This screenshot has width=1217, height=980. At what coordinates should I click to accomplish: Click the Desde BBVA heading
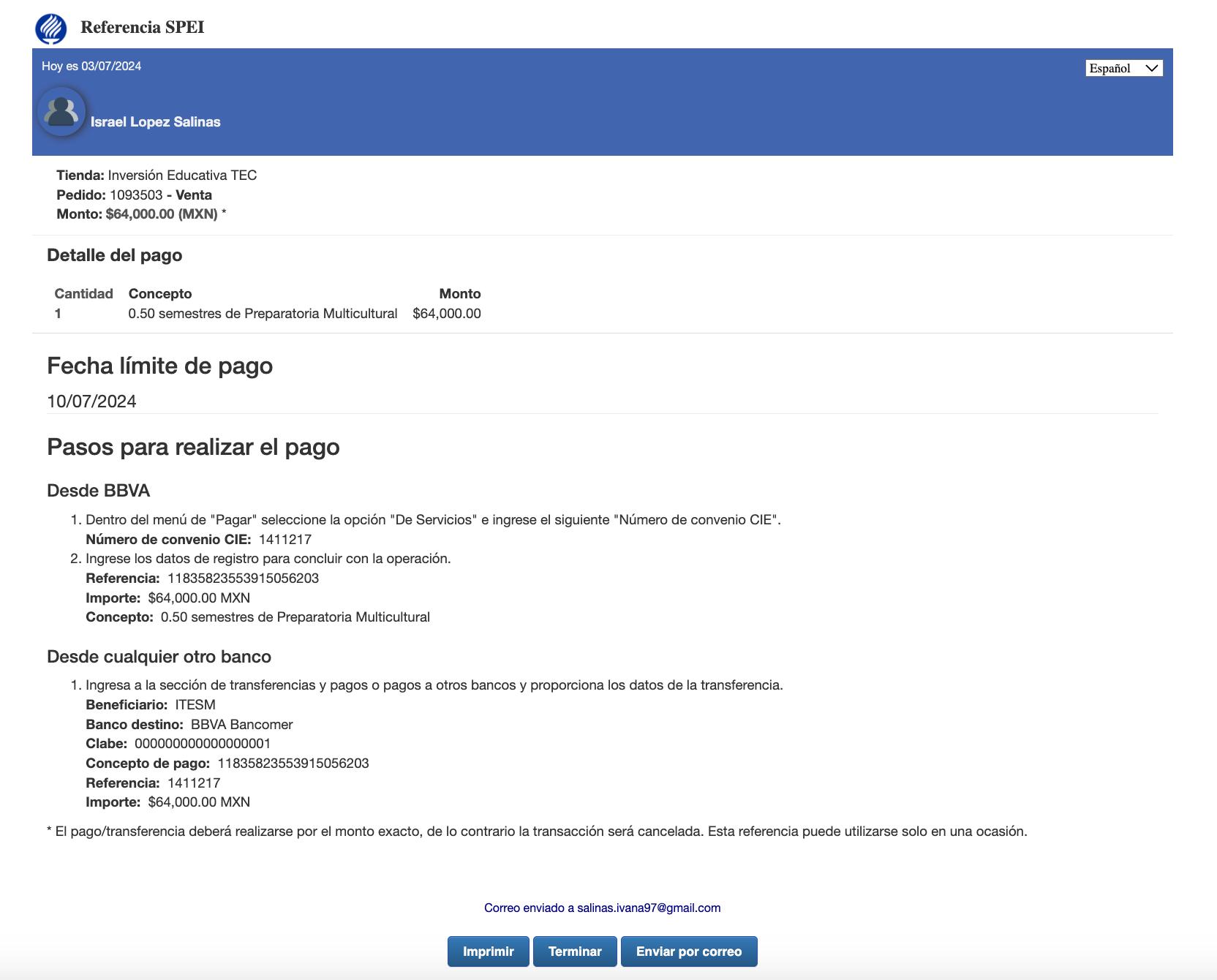(99, 491)
